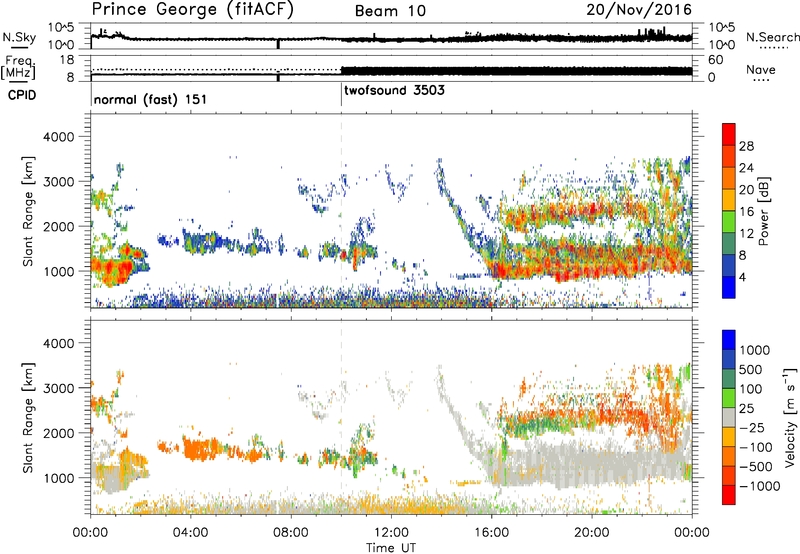This screenshot has width=800, height=554.
Task: Click the 3000 tick on velocity panel axis
Action: [59, 388]
